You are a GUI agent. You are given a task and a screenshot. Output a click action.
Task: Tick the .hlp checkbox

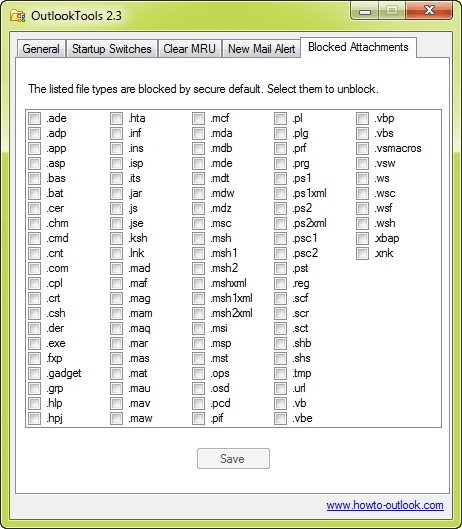pyautogui.click(x=34, y=403)
